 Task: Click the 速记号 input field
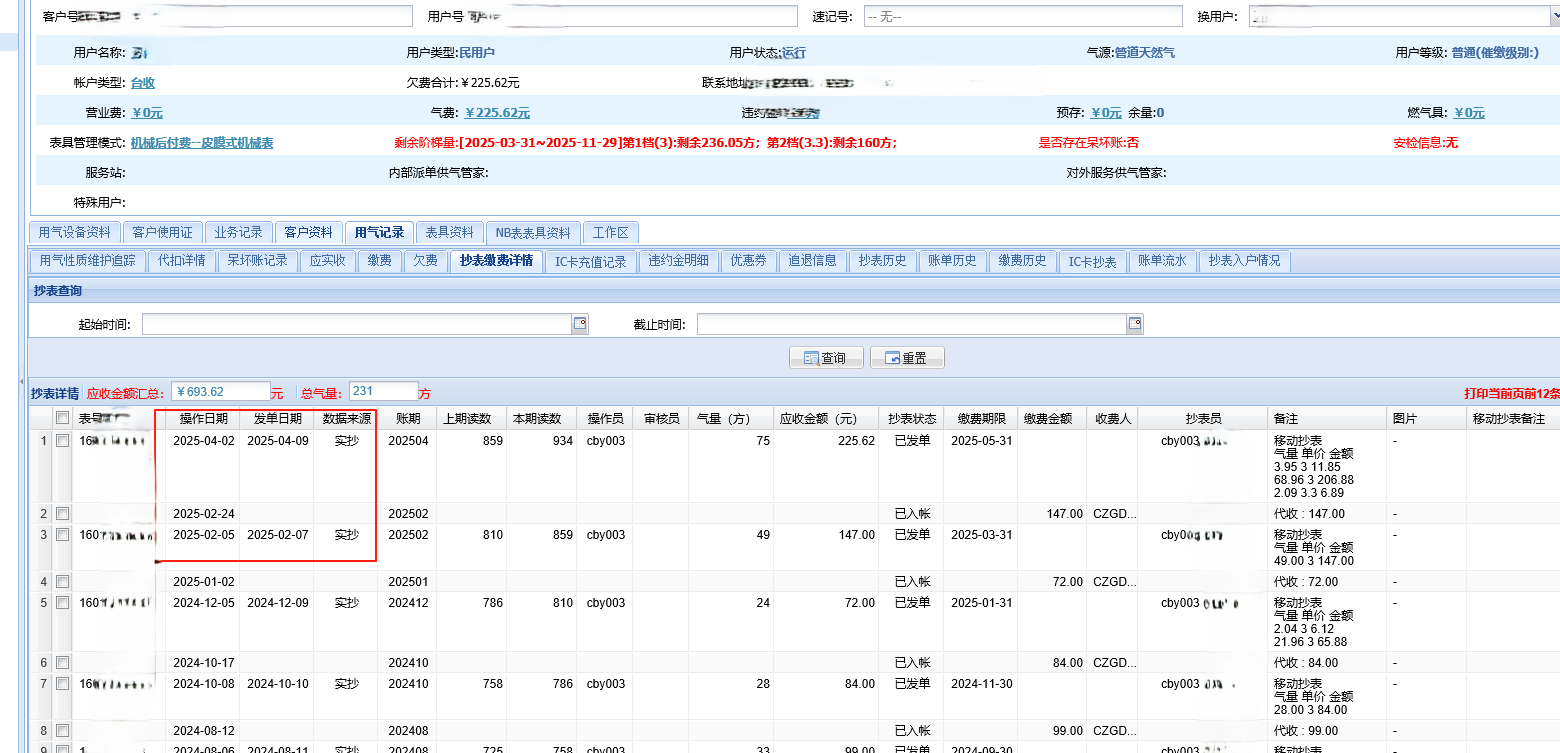1022,17
